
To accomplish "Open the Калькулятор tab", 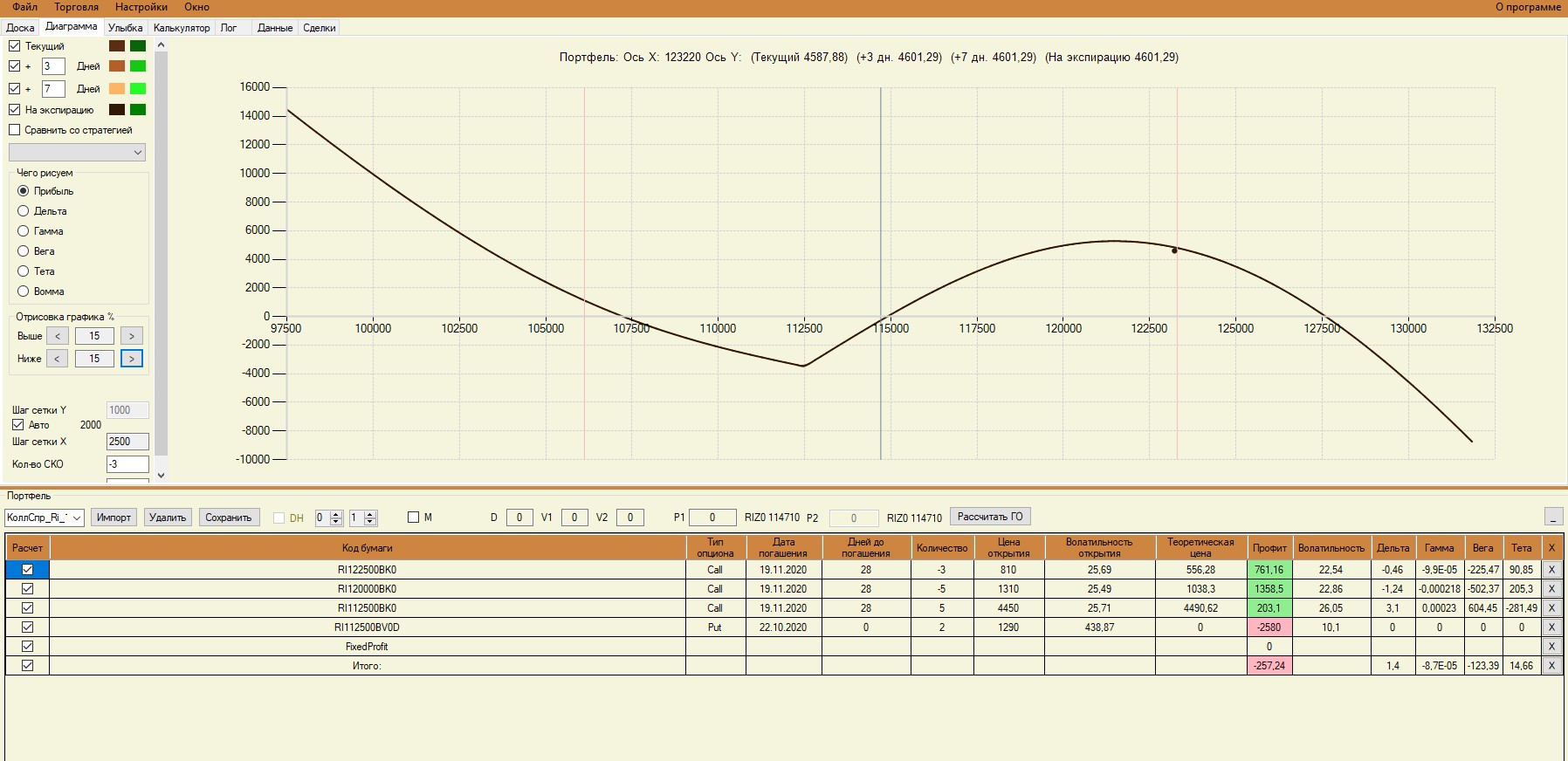I will (x=182, y=28).
